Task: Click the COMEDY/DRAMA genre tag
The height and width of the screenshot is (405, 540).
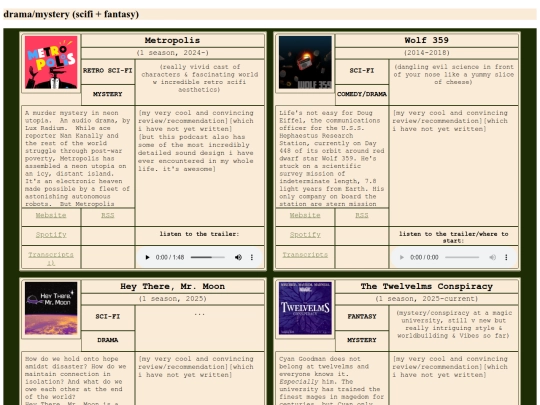Action: point(362,94)
